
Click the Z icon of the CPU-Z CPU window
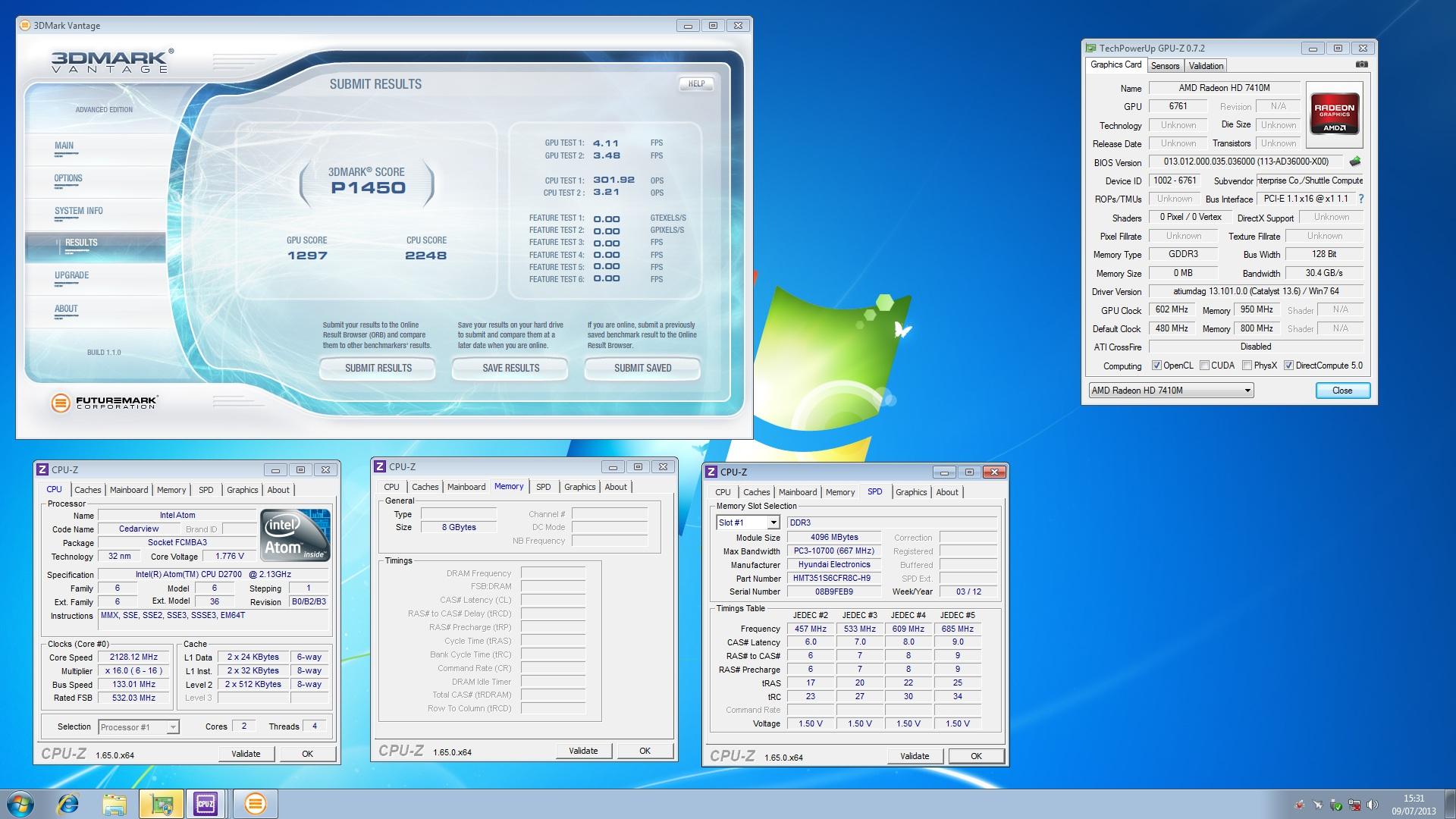pyautogui.click(x=42, y=469)
